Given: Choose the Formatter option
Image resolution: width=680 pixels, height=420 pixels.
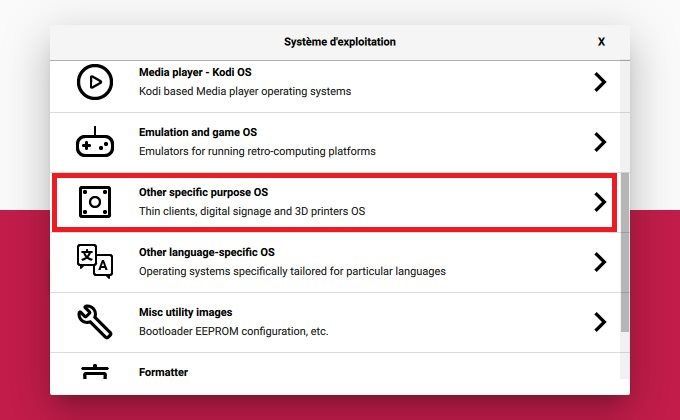Looking at the screenshot, I should click(163, 372).
